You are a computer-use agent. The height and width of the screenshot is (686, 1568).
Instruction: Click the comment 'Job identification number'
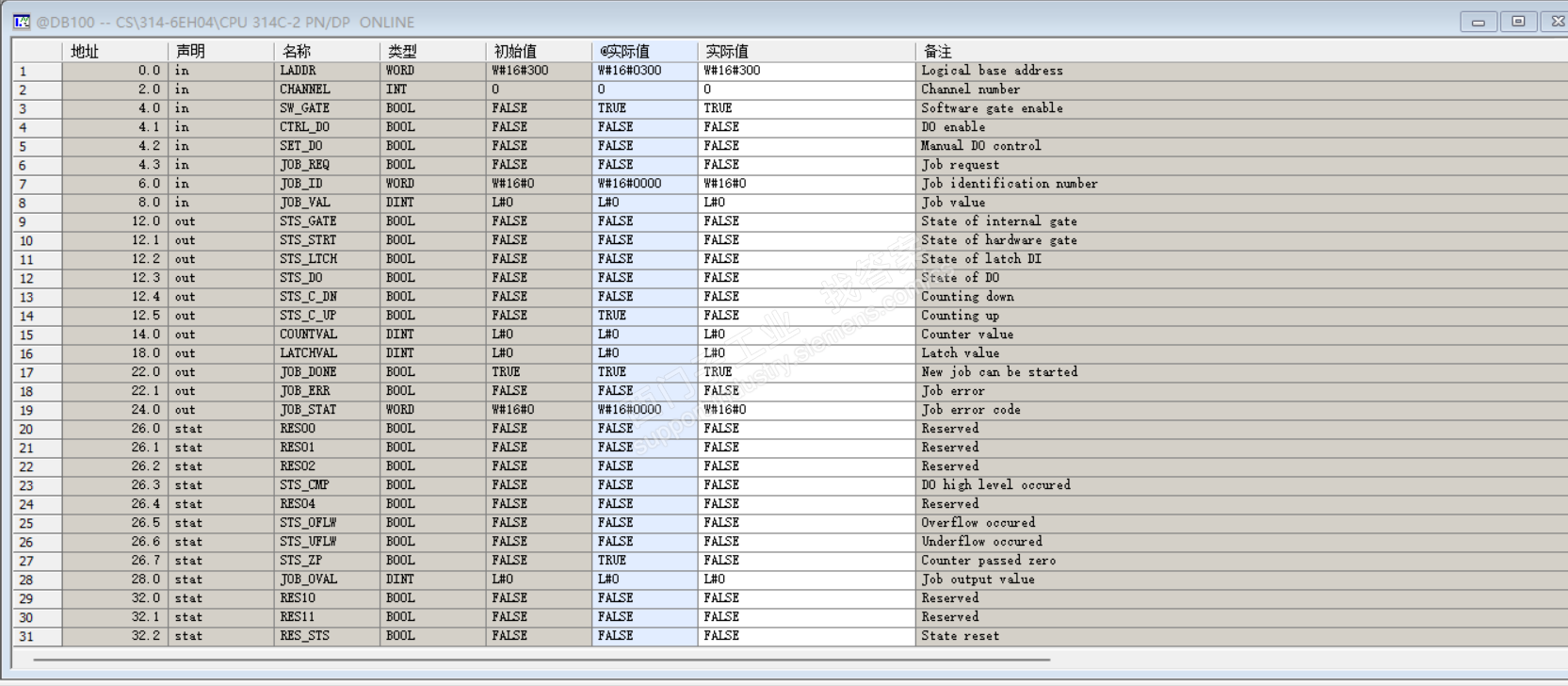click(x=1010, y=184)
